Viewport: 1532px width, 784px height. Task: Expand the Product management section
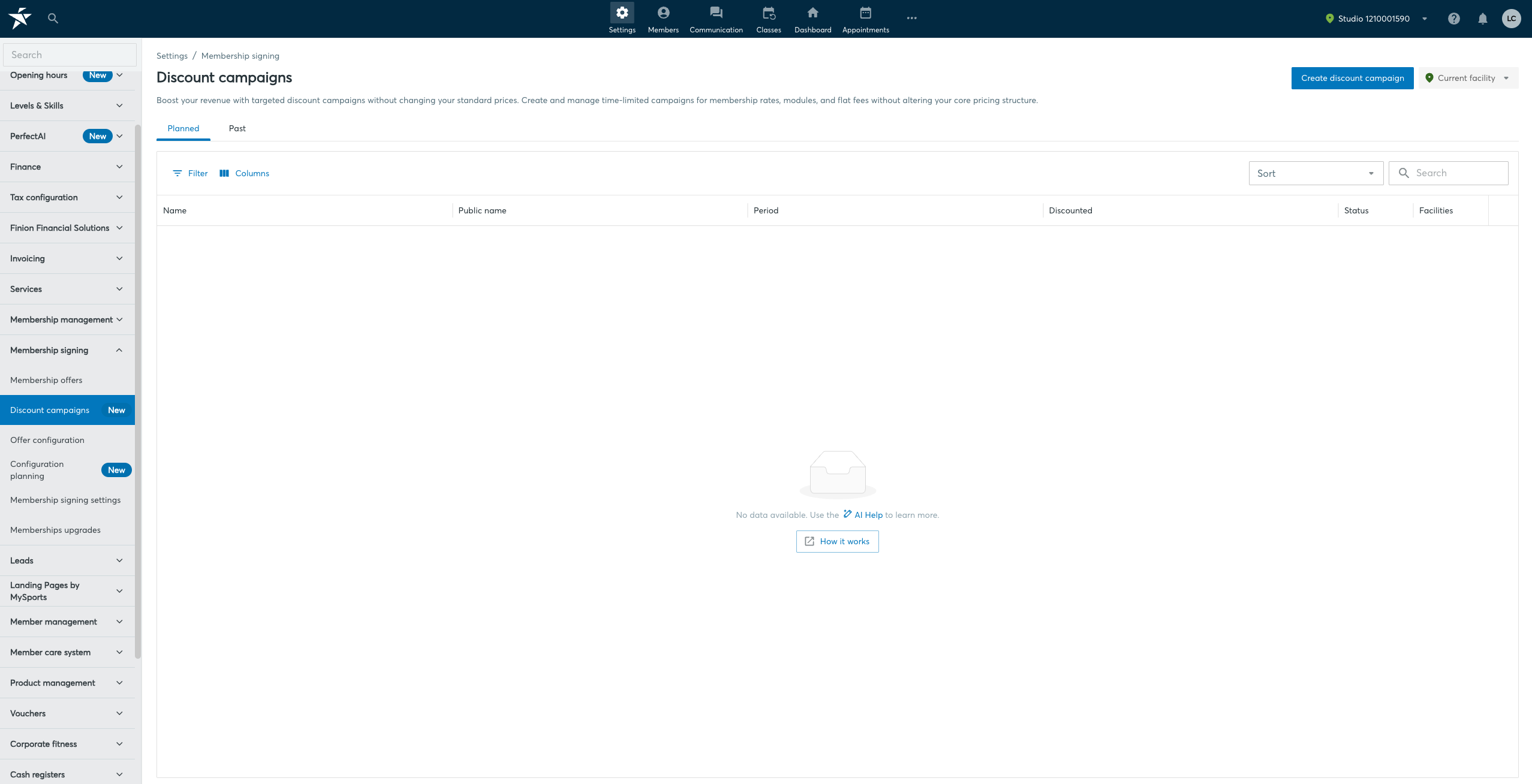(x=67, y=683)
